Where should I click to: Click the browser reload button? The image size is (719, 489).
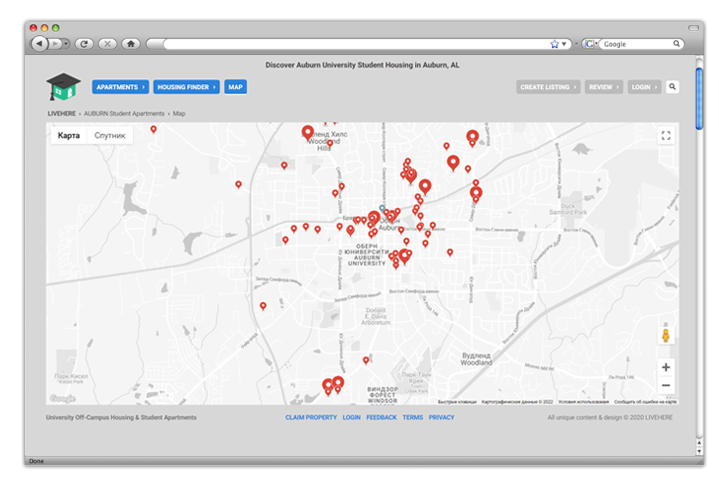point(84,44)
